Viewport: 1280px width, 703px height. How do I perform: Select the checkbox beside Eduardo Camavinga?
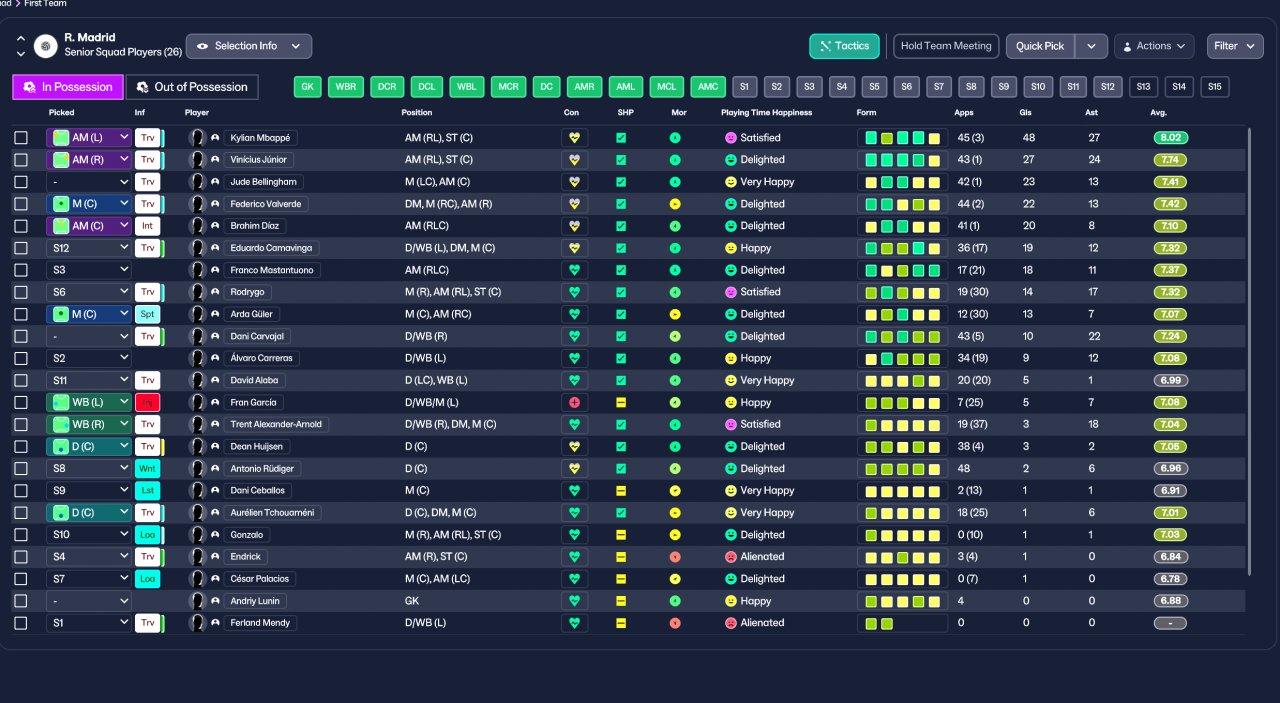21,248
